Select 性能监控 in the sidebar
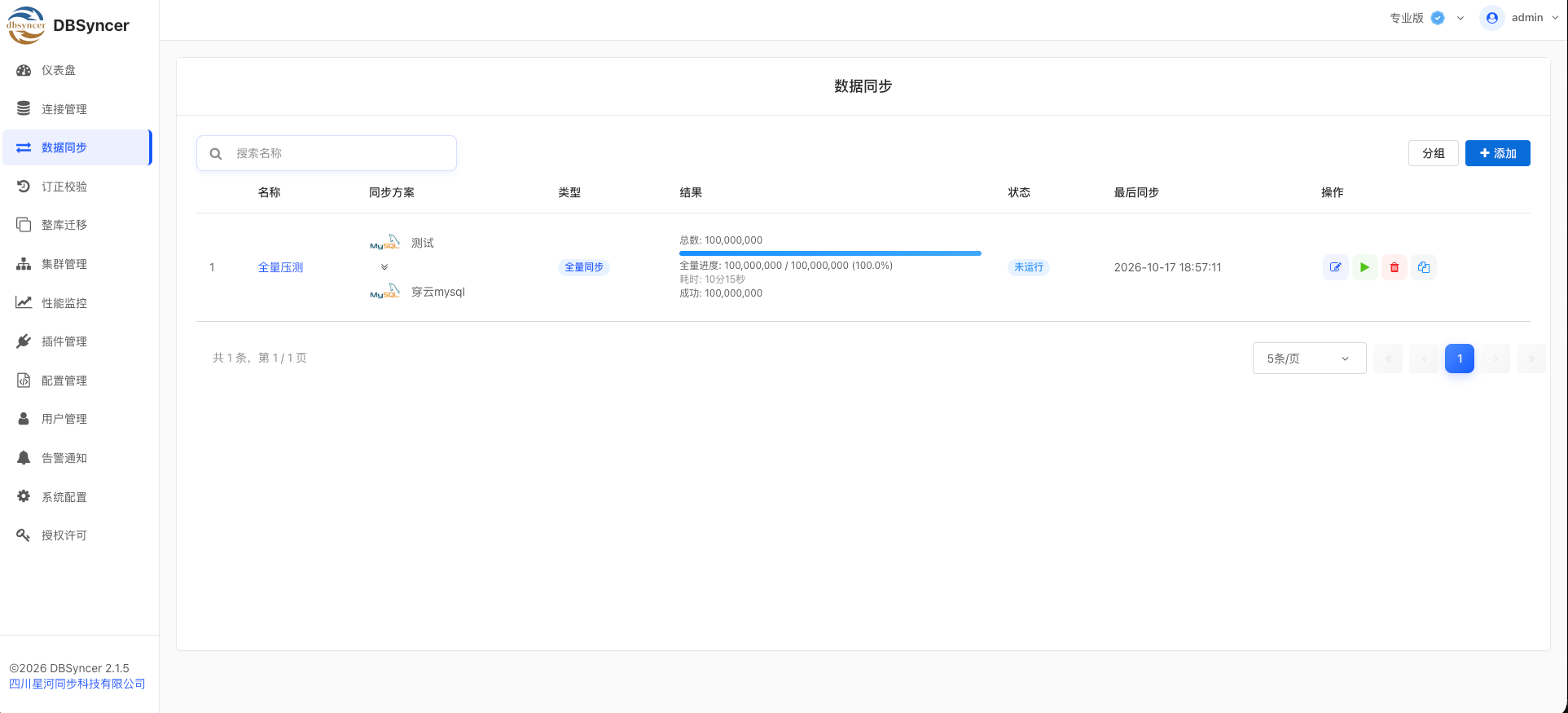The width and height of the screenshot is (1568, 713). tap(77, 302)
